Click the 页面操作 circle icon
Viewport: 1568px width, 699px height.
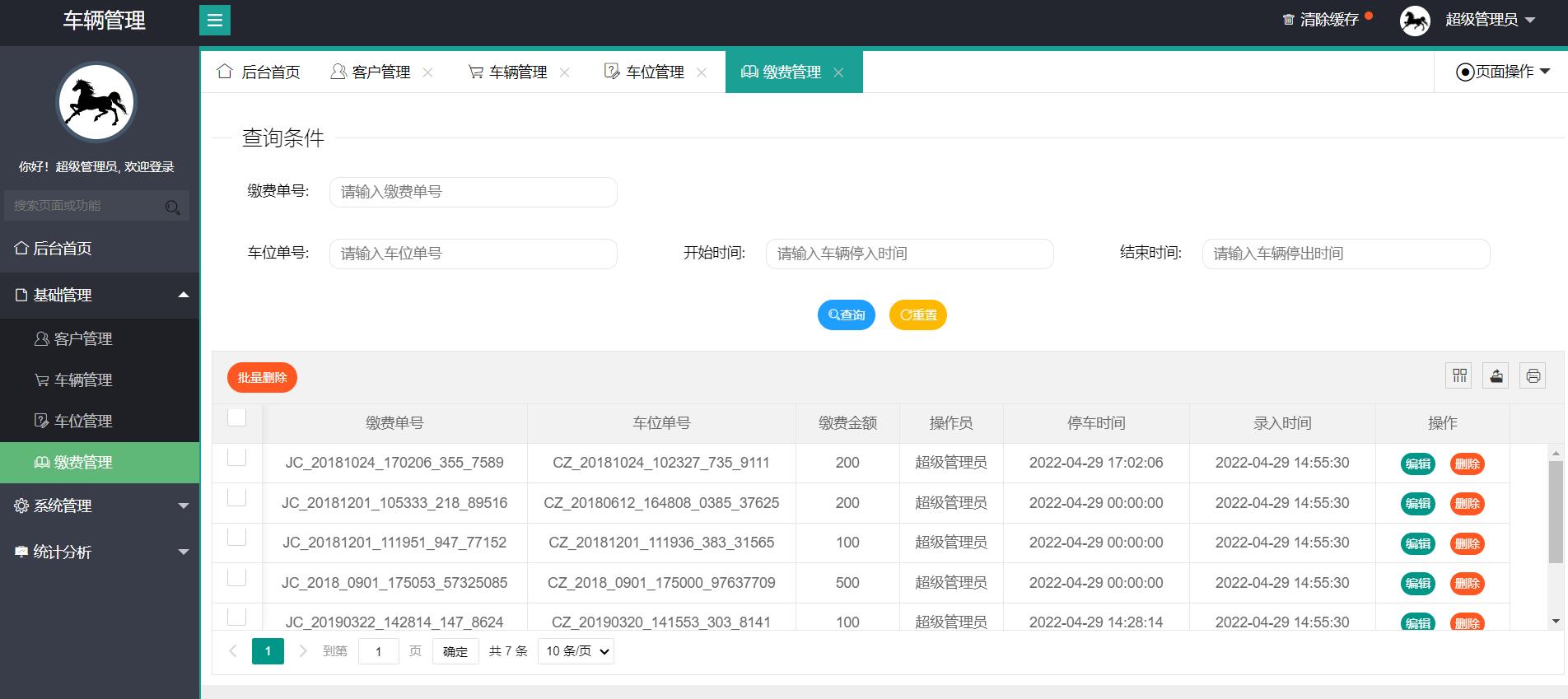[x=1465, y=72]
